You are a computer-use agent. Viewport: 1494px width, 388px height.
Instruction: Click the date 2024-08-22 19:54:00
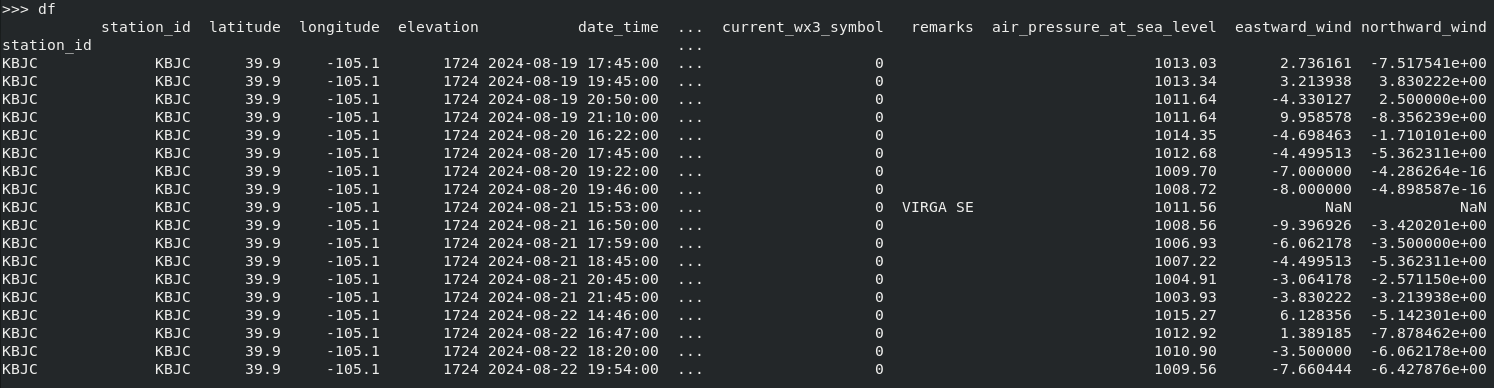[573, 369]
